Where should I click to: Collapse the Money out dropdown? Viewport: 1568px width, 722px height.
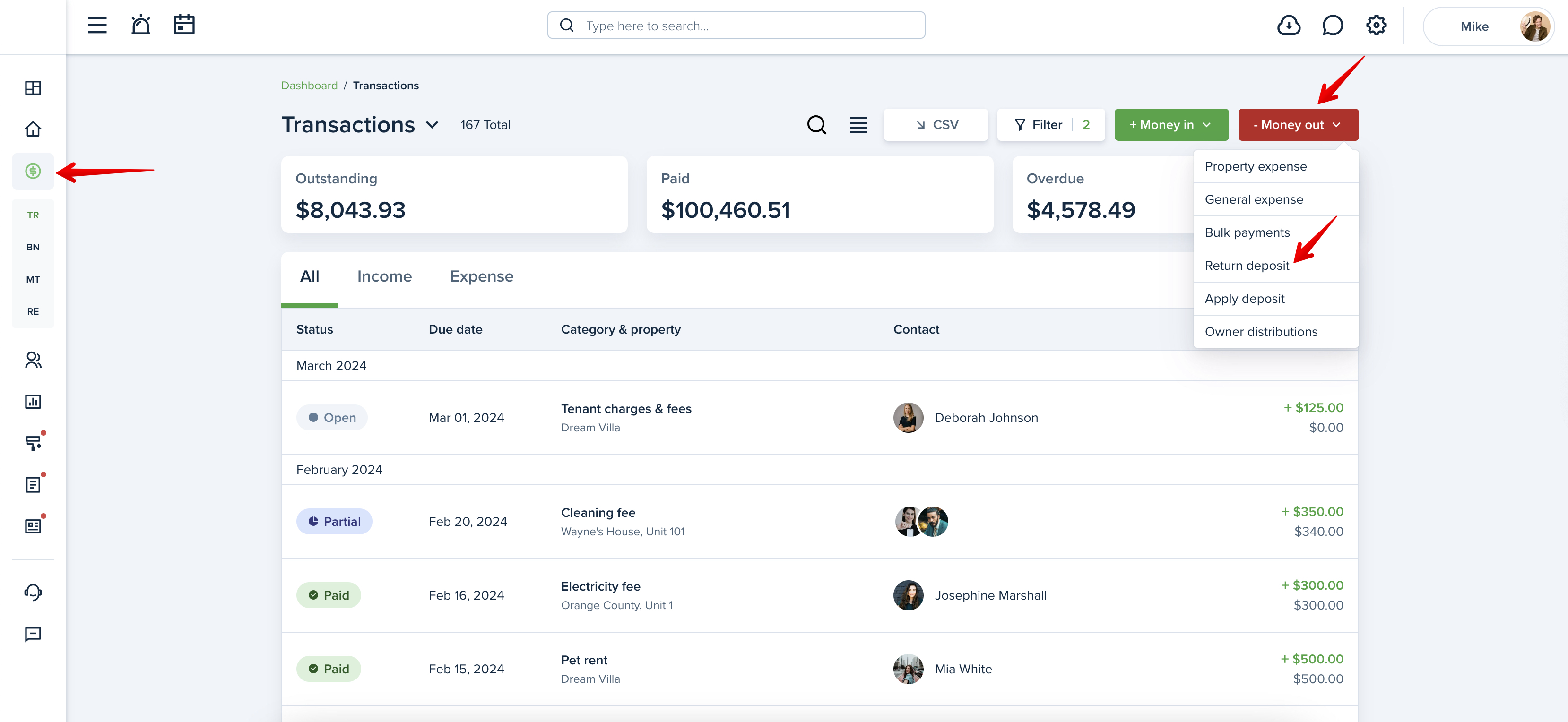tap(1298, 125)
